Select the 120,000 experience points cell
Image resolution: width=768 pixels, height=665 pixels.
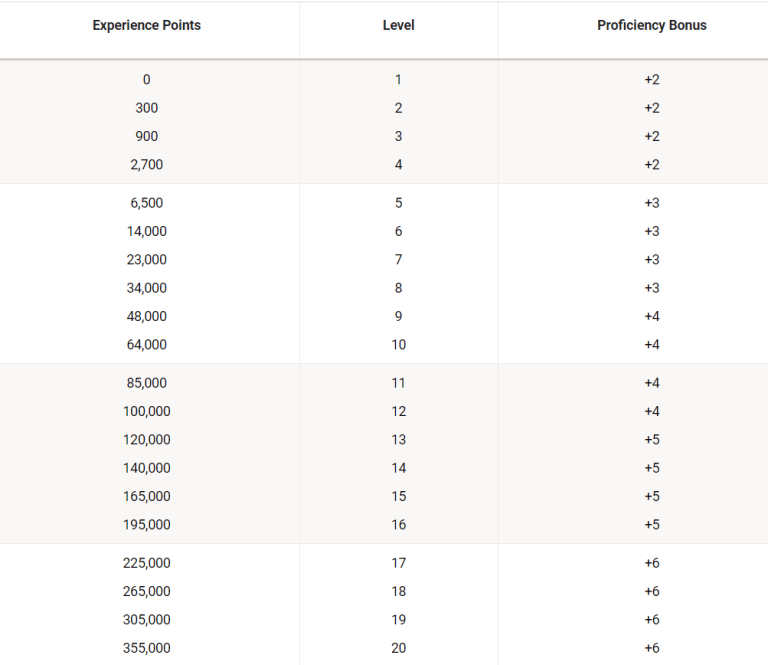(x=146, y=440)
